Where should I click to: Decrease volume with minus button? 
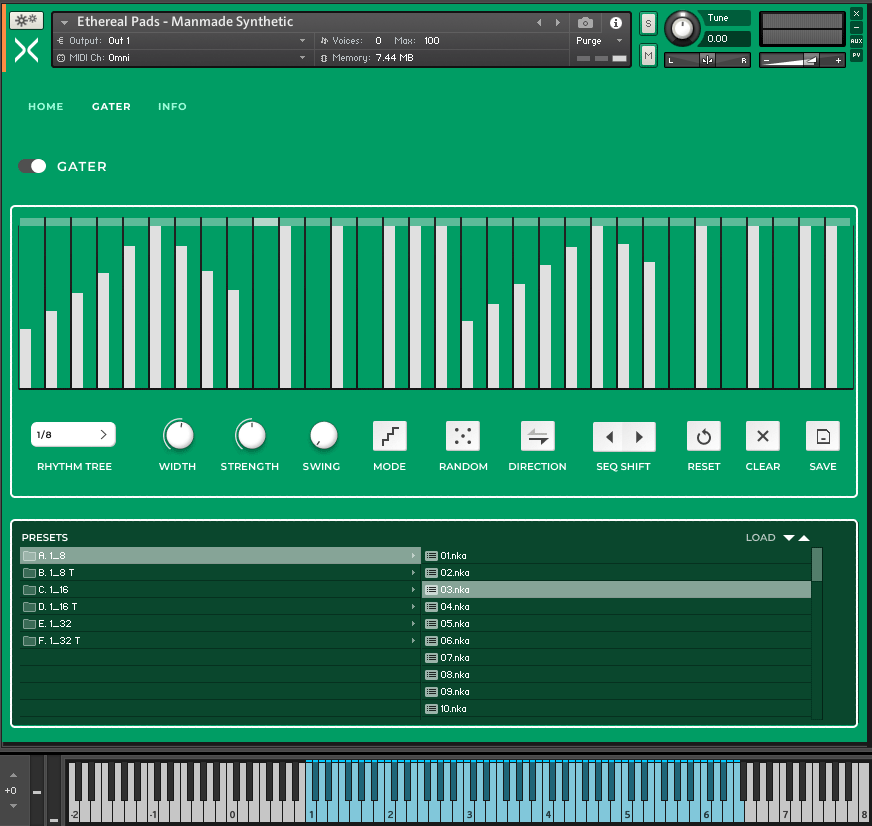point(766,60)
